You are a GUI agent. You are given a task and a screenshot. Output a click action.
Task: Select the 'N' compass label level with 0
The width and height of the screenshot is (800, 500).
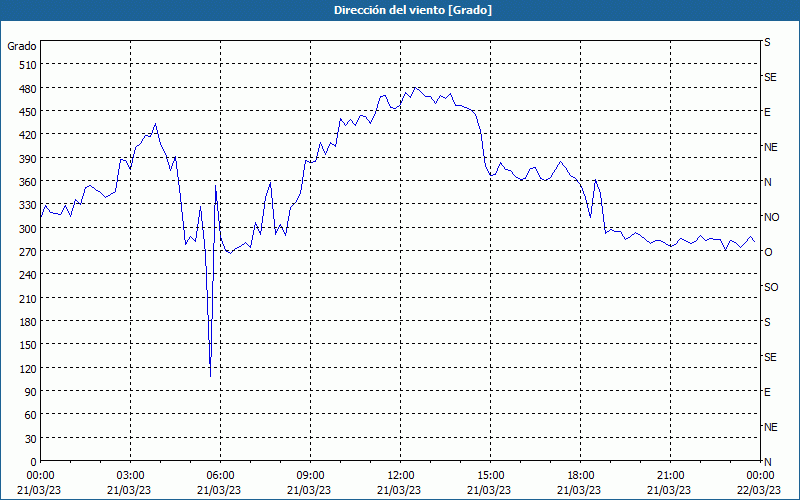coord(768,462)
